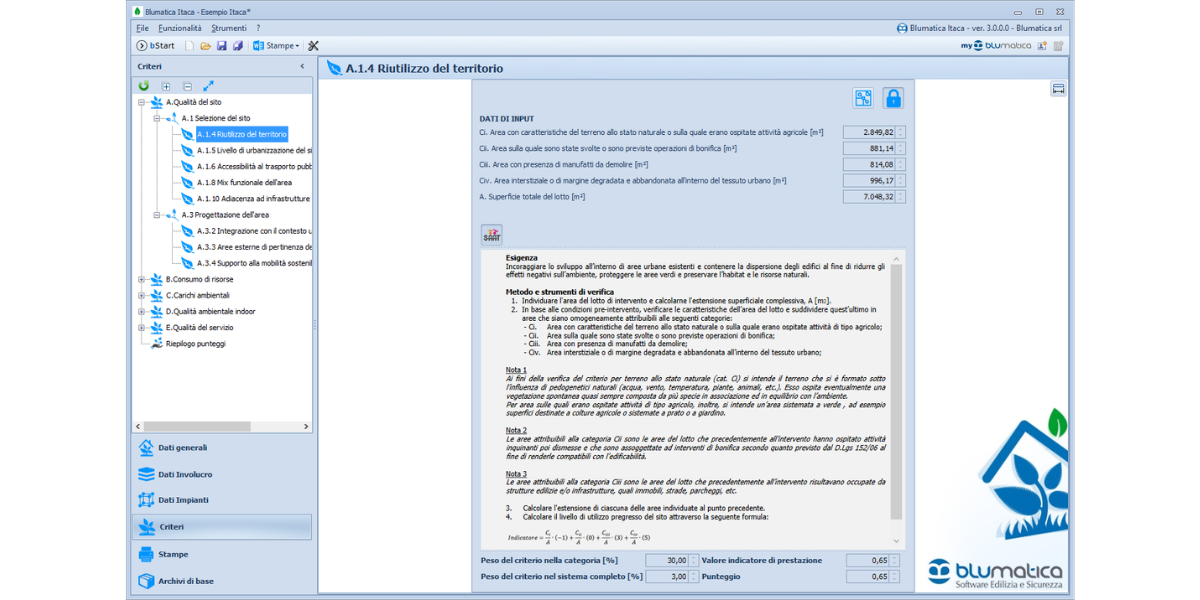Save project using the floppy disk icon
This screenshot has width=1200, height=600.
click(221, 46)
